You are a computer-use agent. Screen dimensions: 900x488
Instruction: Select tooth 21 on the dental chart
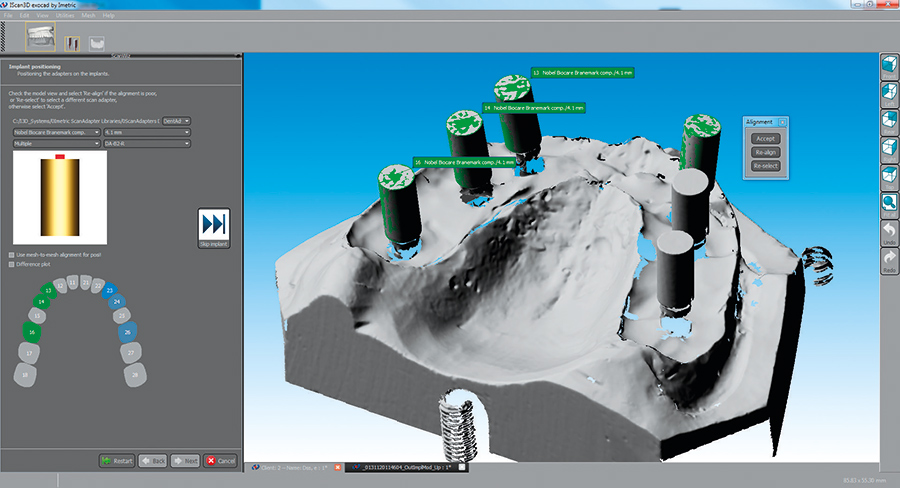click(x=86, y=282)
